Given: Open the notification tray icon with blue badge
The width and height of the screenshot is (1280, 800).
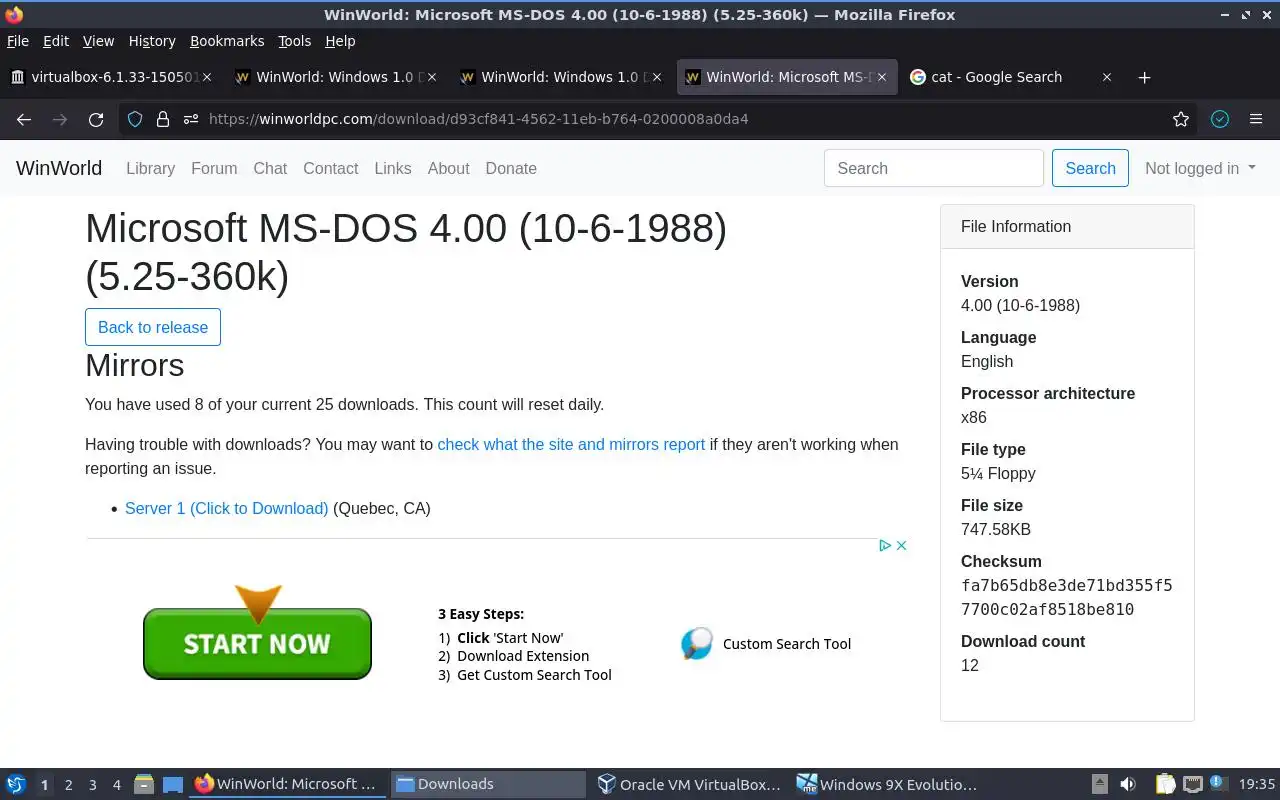Looking at the screenshot, I should coord(1219,784).
